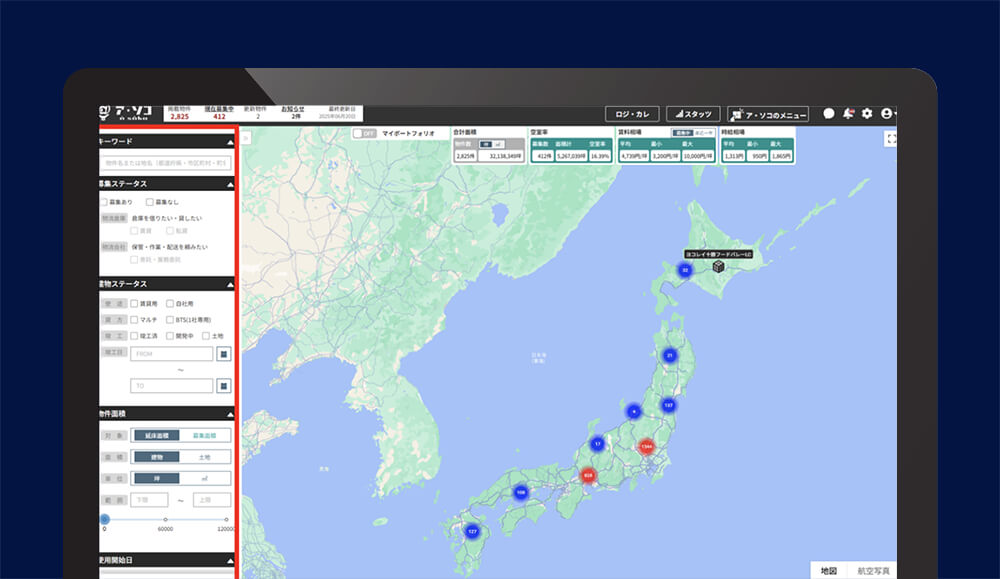The image size is (1000, 579).
Task: Collapse the 物件面積 section arrow
Action: coord(229,414)
